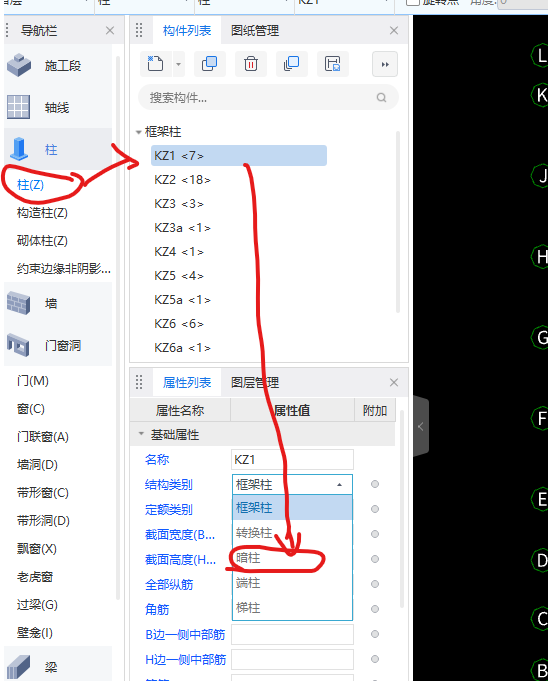
Task: Choose 端柱 in the dropdown list
Action: point(292,583)
